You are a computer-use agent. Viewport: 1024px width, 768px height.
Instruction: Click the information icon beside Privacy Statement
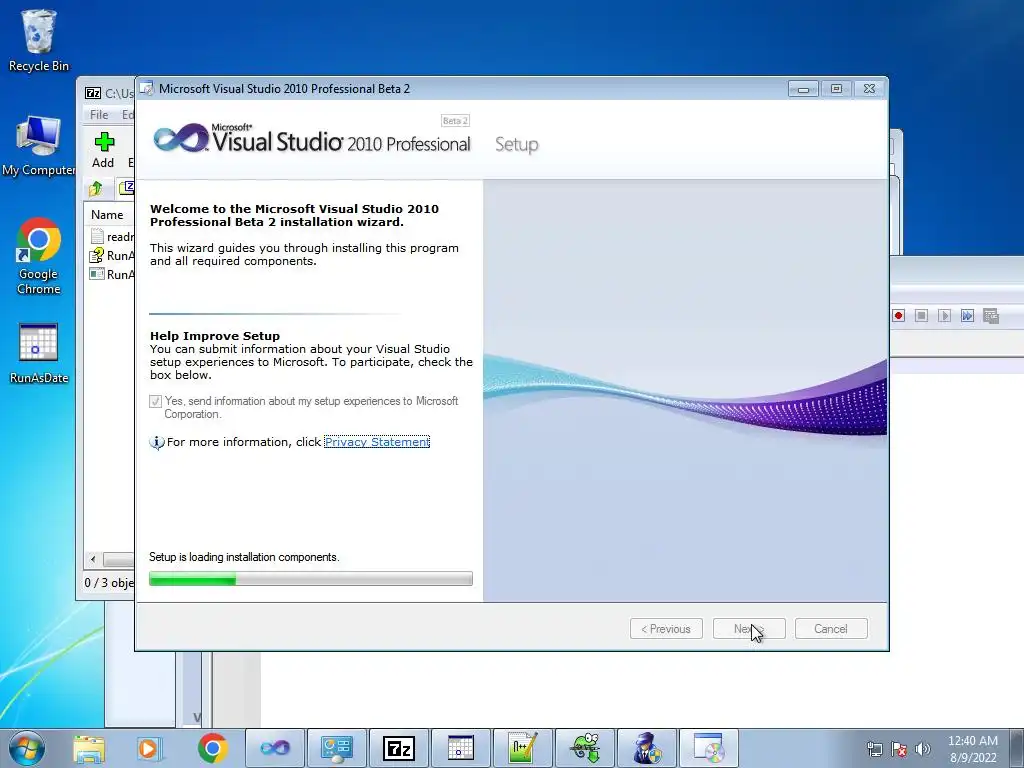pyautogui.click(x=157, y=442)
